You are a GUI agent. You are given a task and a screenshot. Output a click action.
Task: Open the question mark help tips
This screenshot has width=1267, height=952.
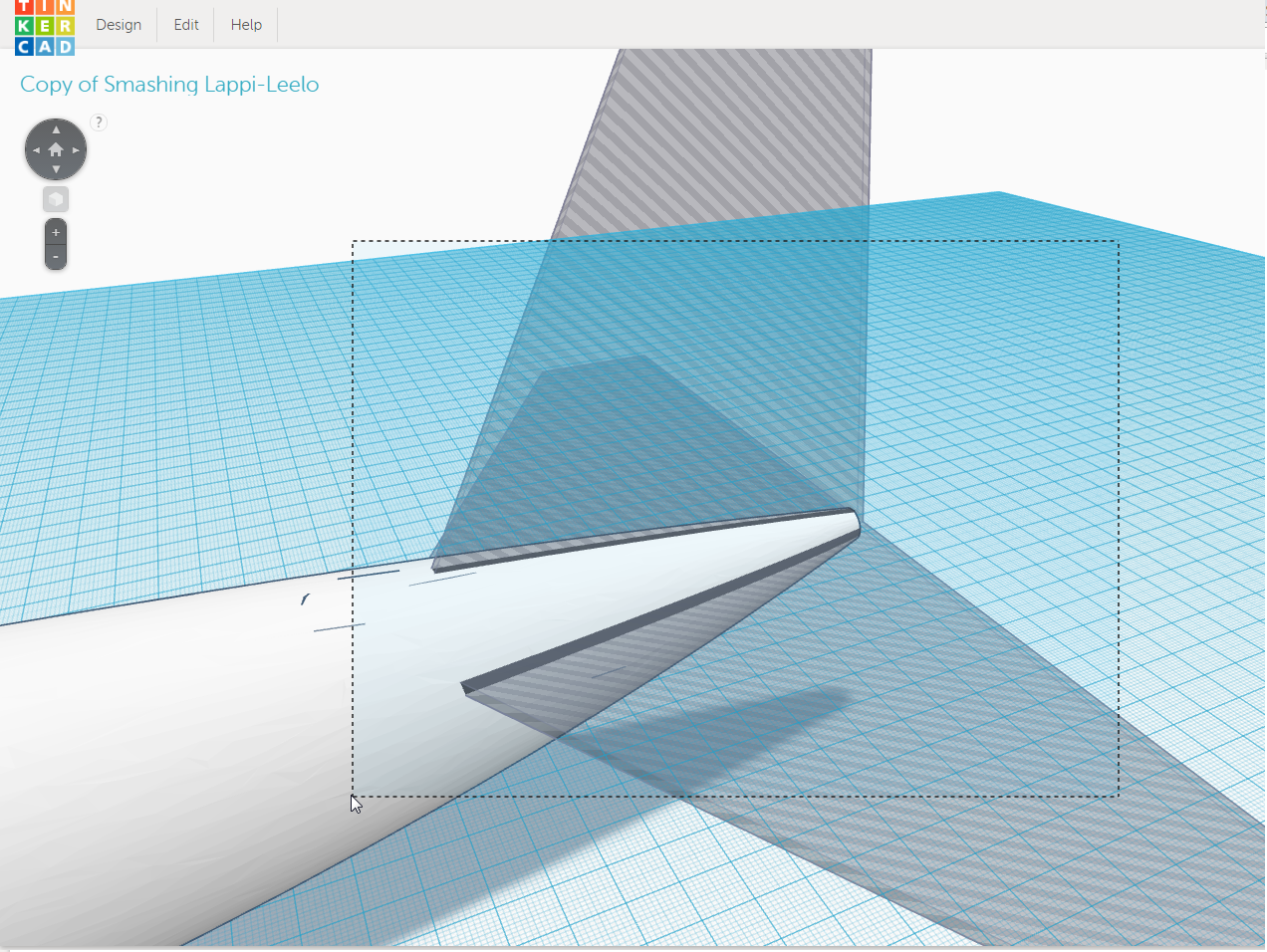tap(98, 121)
